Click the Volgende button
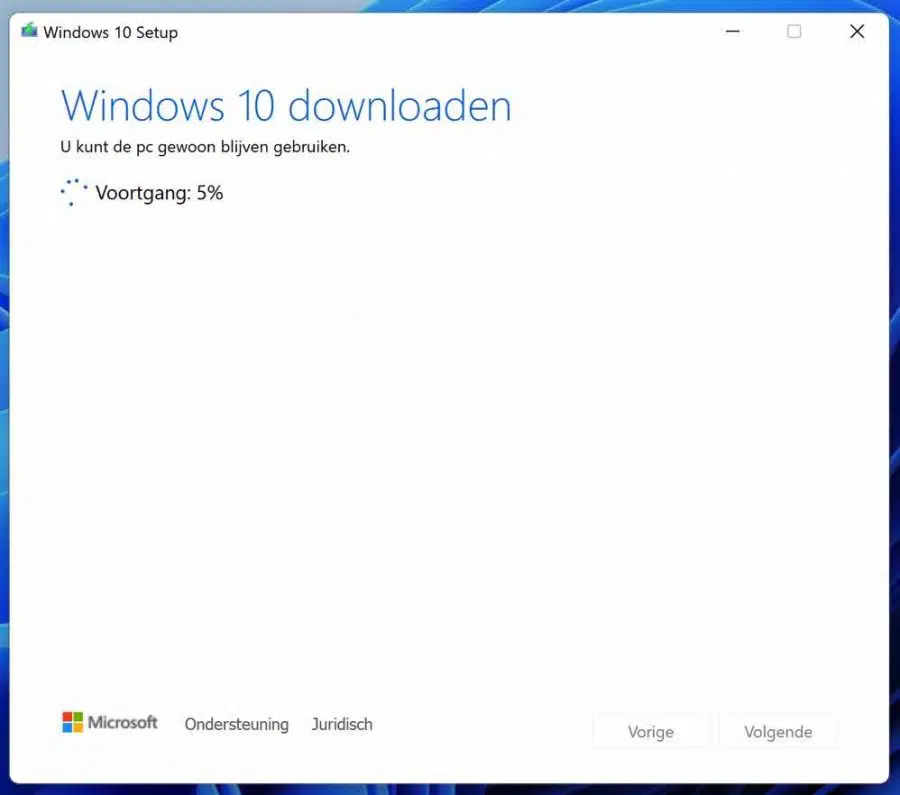900x795 pixels. [778, 731]
